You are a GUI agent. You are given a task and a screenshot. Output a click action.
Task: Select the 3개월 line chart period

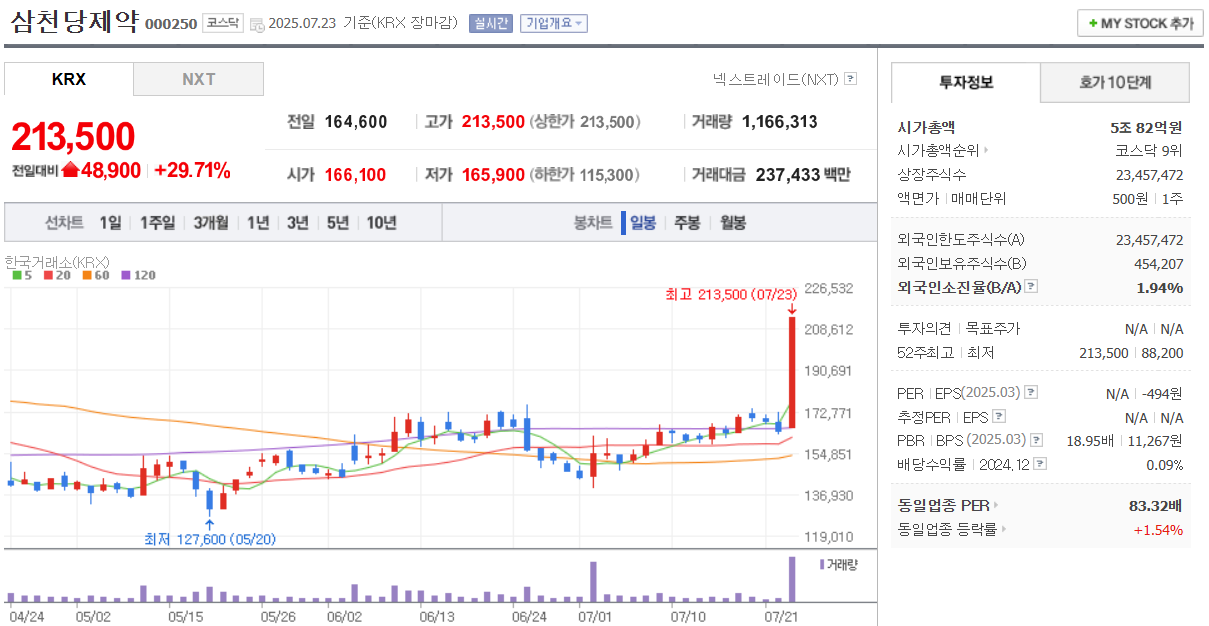(x=211, y=223)
